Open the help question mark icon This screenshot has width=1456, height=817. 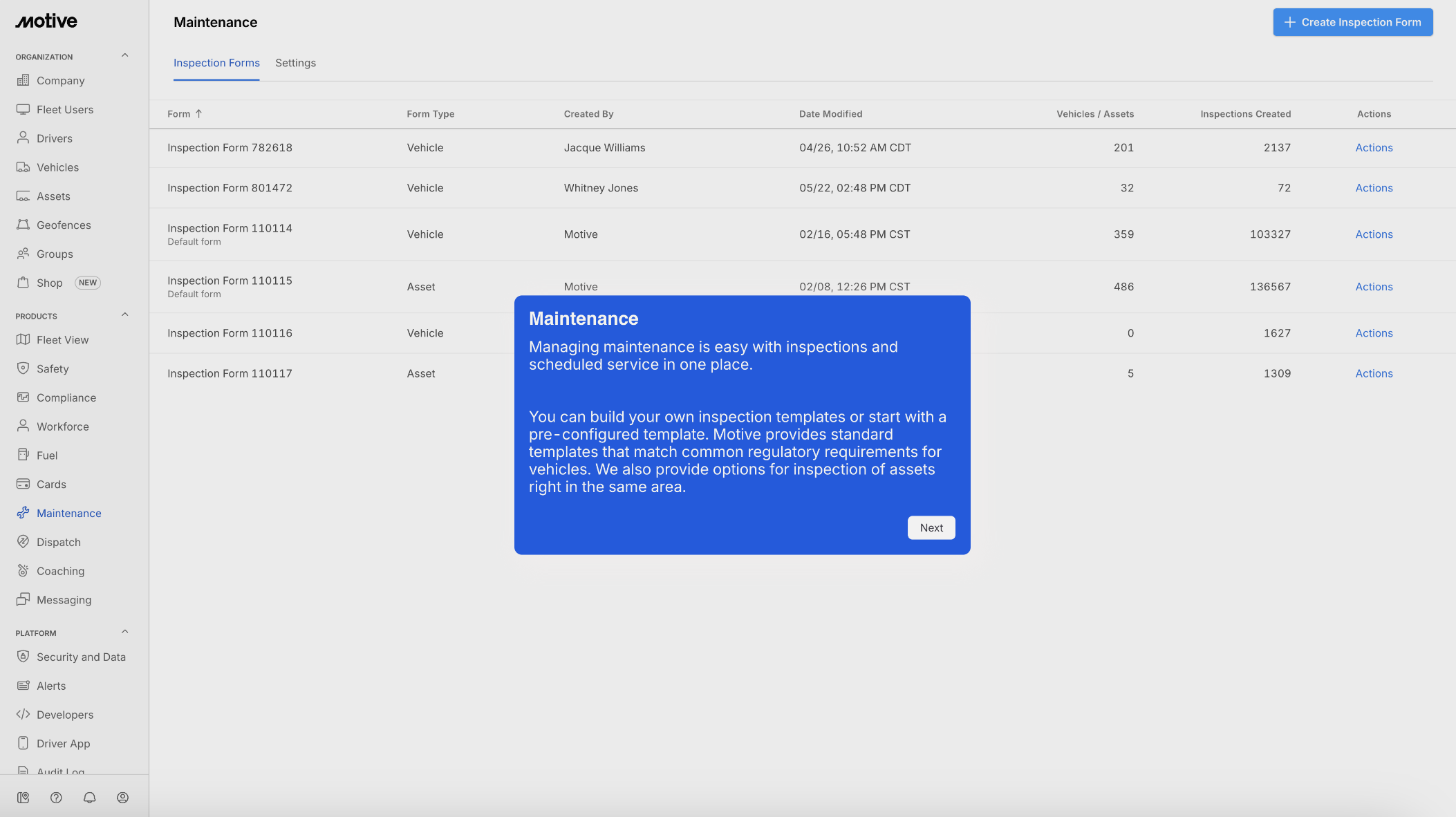coord(56,798)
